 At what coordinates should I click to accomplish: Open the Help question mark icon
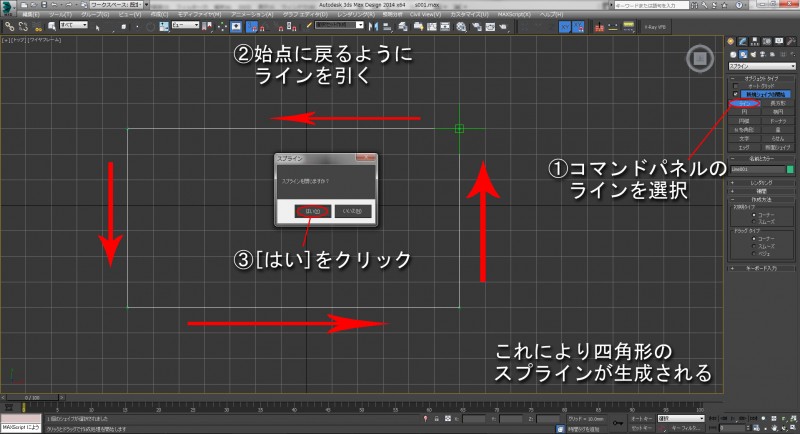point(741,6)
